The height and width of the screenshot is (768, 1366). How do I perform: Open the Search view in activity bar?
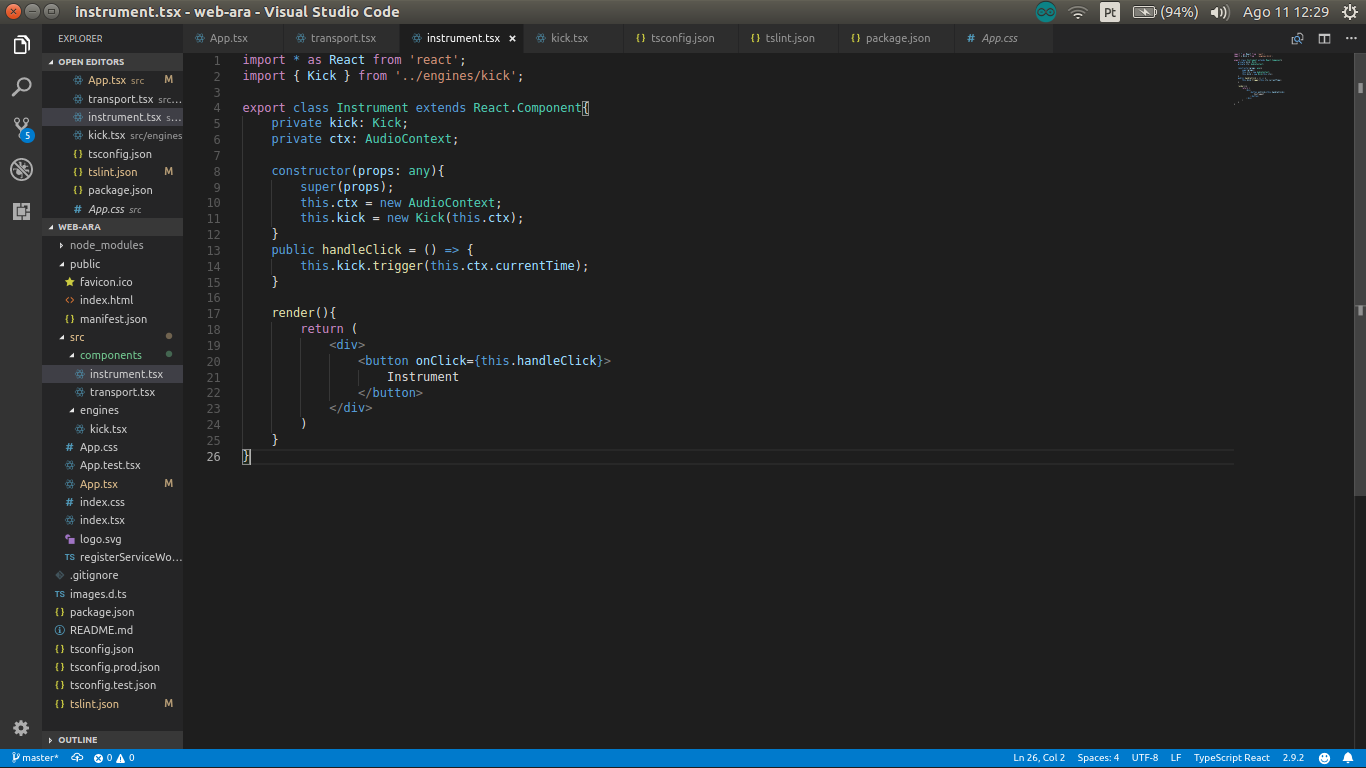point(21,87)
